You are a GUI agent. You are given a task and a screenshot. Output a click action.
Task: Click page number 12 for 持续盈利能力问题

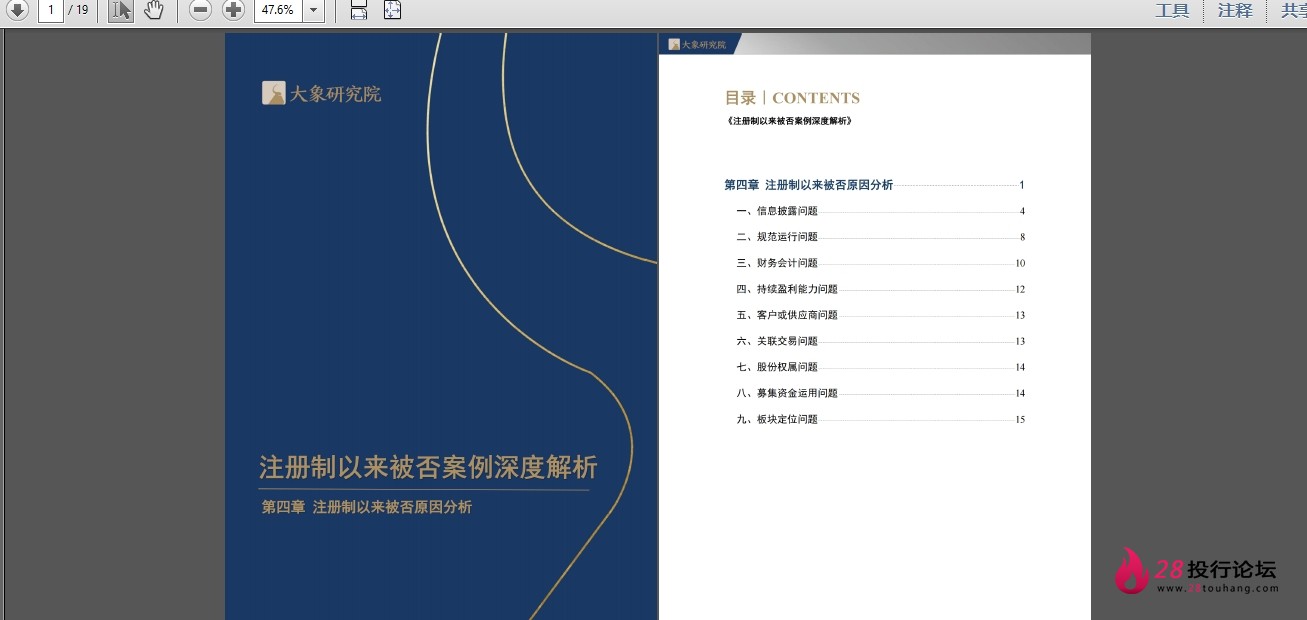point(1020,289)
